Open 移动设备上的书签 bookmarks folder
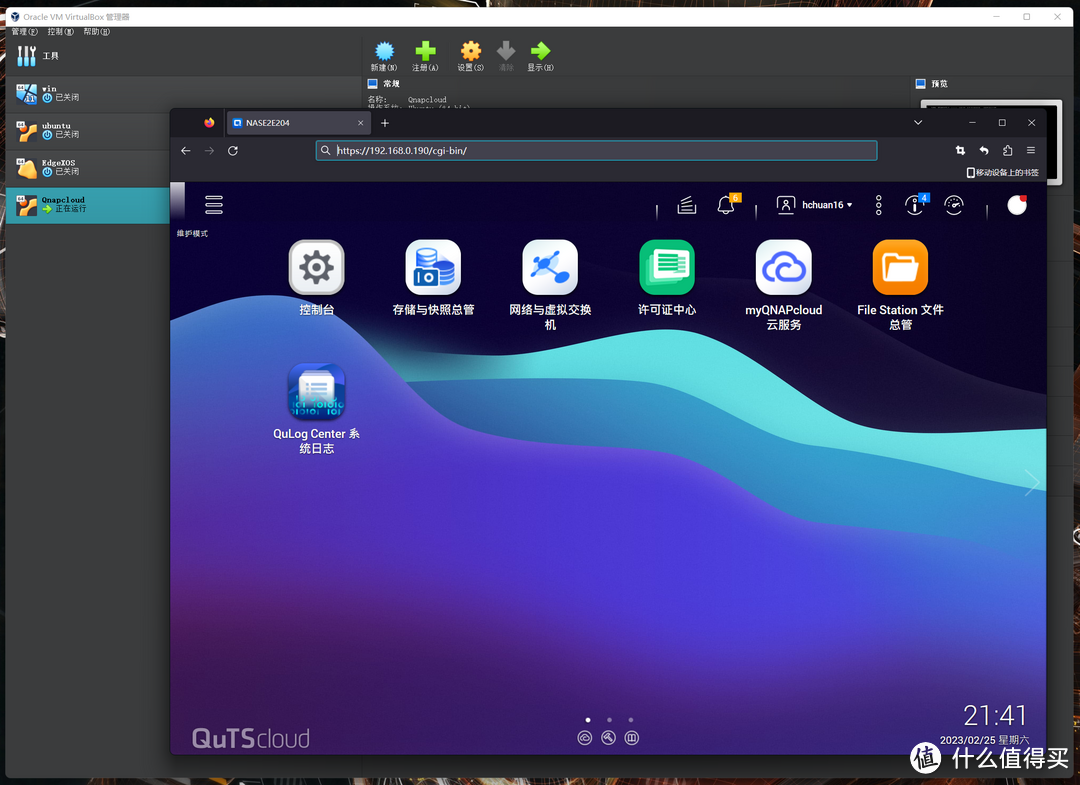The image size is (1080, 785). (x=1003, y=172)
